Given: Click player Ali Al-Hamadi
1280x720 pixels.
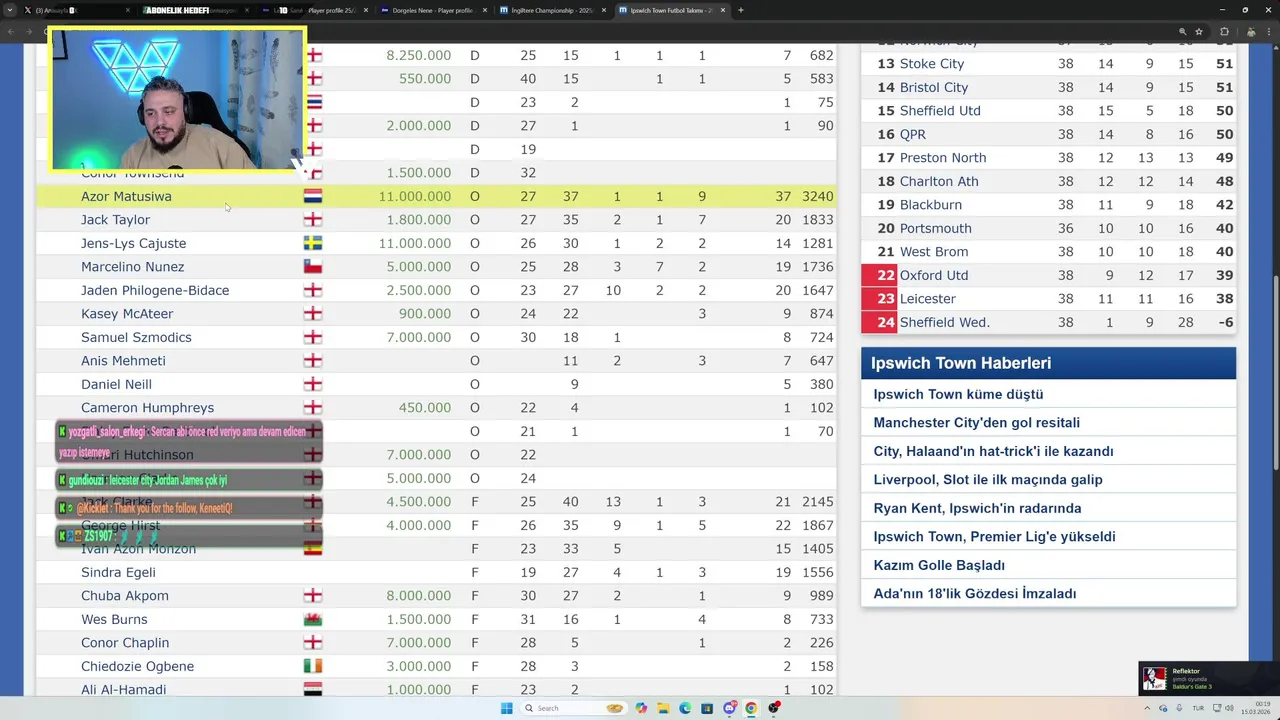Looking at the screenshot, I should click(x=123, y=690).
